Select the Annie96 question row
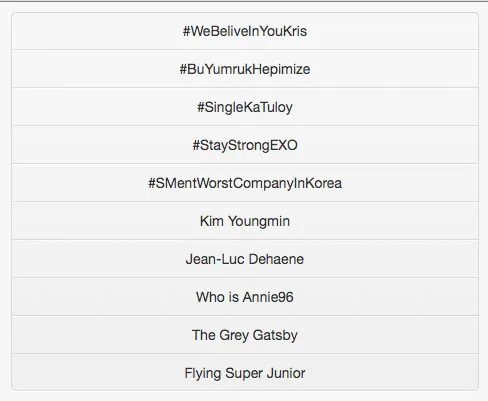 click(x=245, y=297)
